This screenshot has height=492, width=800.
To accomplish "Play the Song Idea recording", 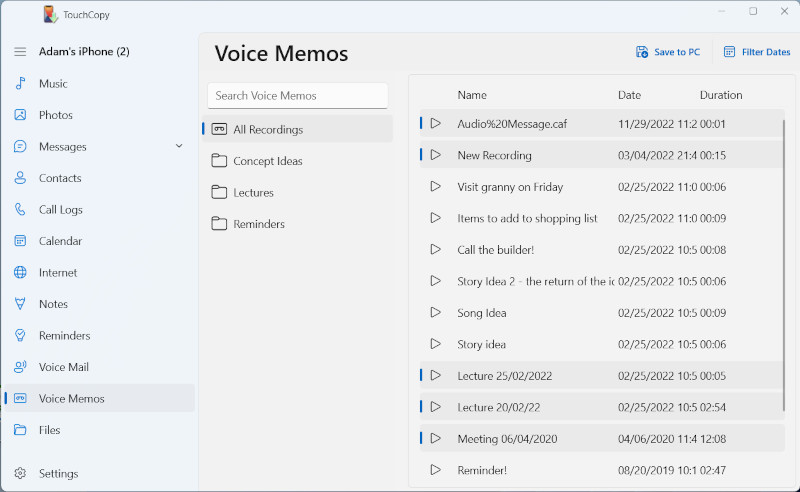I will pos(435,313).
